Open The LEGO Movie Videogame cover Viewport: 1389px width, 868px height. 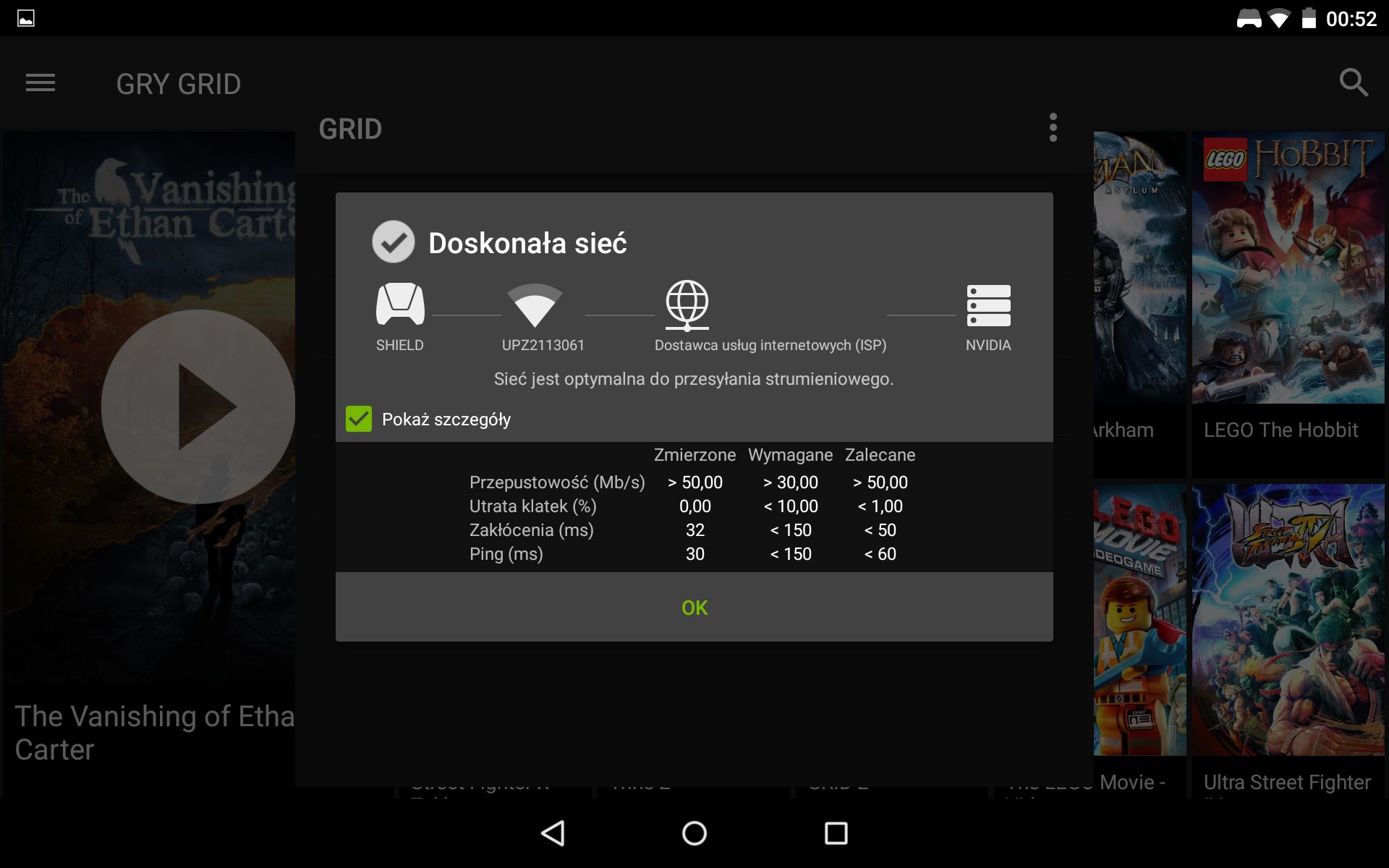pyautogui.click(x=1140, y=620)
